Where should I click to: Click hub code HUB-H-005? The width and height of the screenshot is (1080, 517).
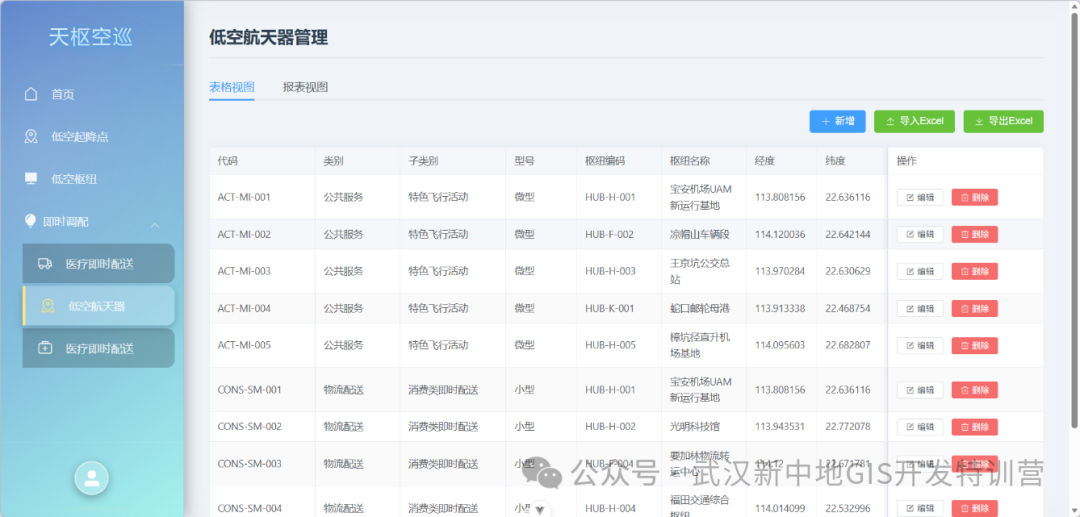[x=610, y=345]
